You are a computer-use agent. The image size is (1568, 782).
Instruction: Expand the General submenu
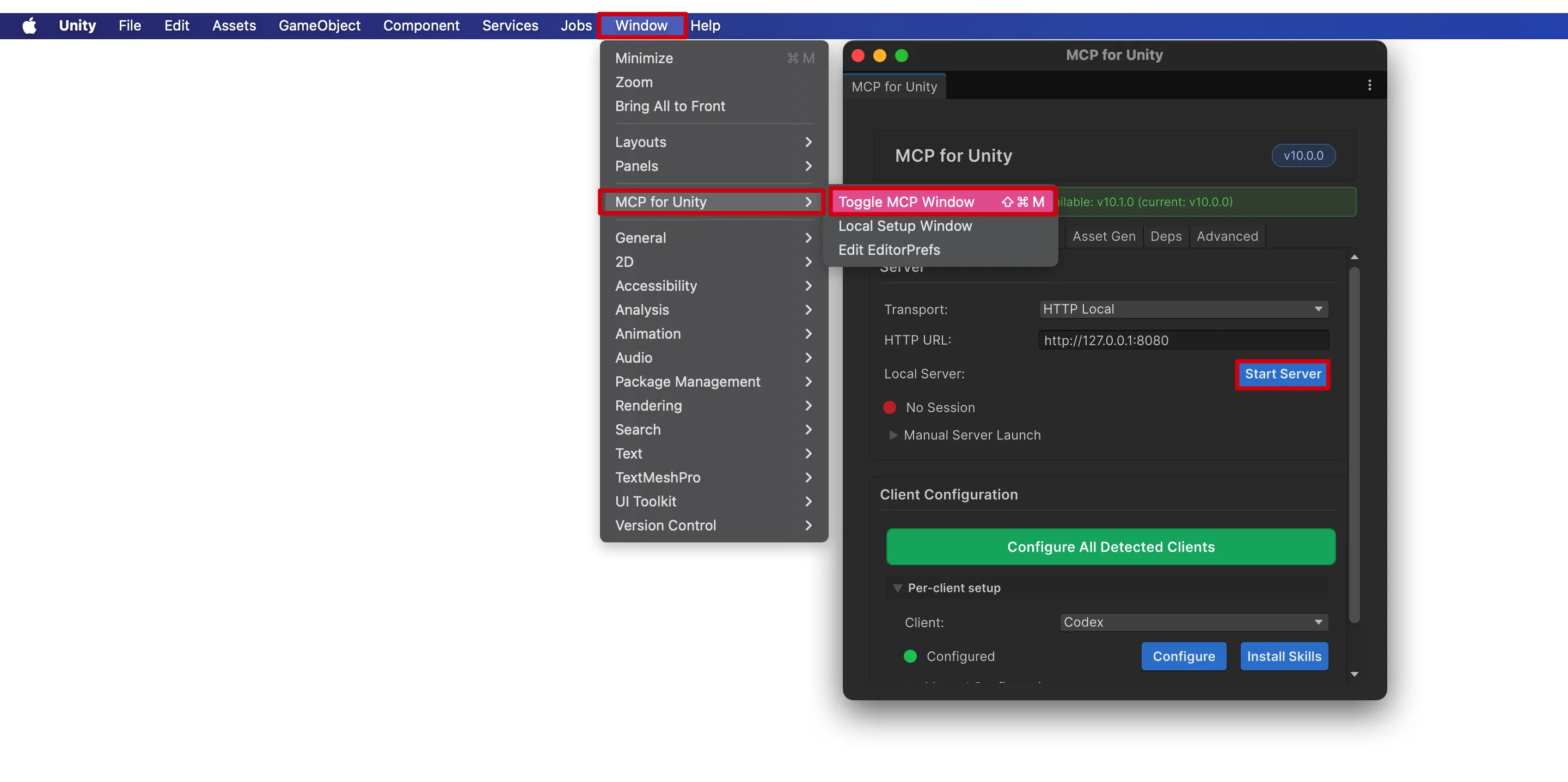[713, 238]
